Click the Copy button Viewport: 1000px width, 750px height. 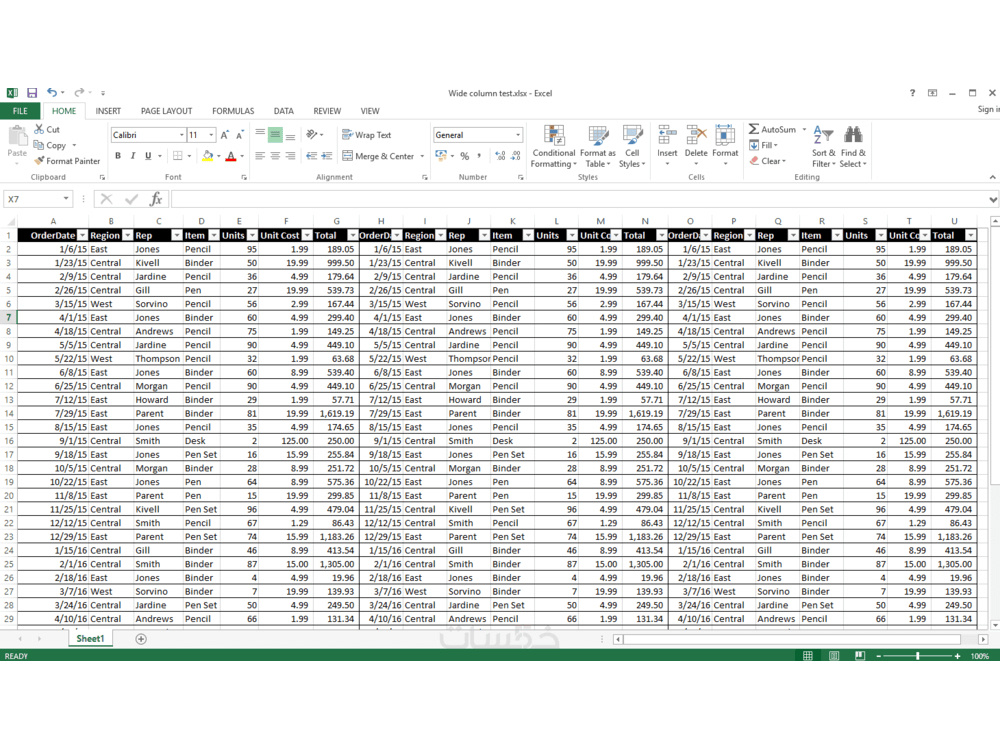coord(50,145)
